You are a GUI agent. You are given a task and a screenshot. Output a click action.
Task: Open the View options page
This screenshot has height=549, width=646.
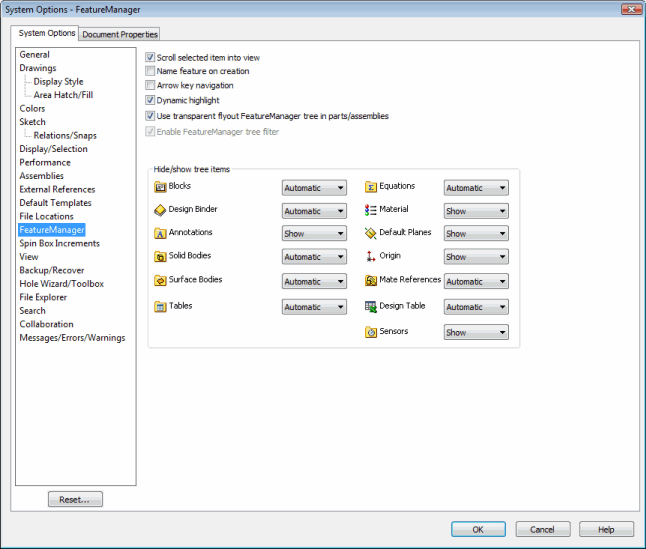coord(29,257)
